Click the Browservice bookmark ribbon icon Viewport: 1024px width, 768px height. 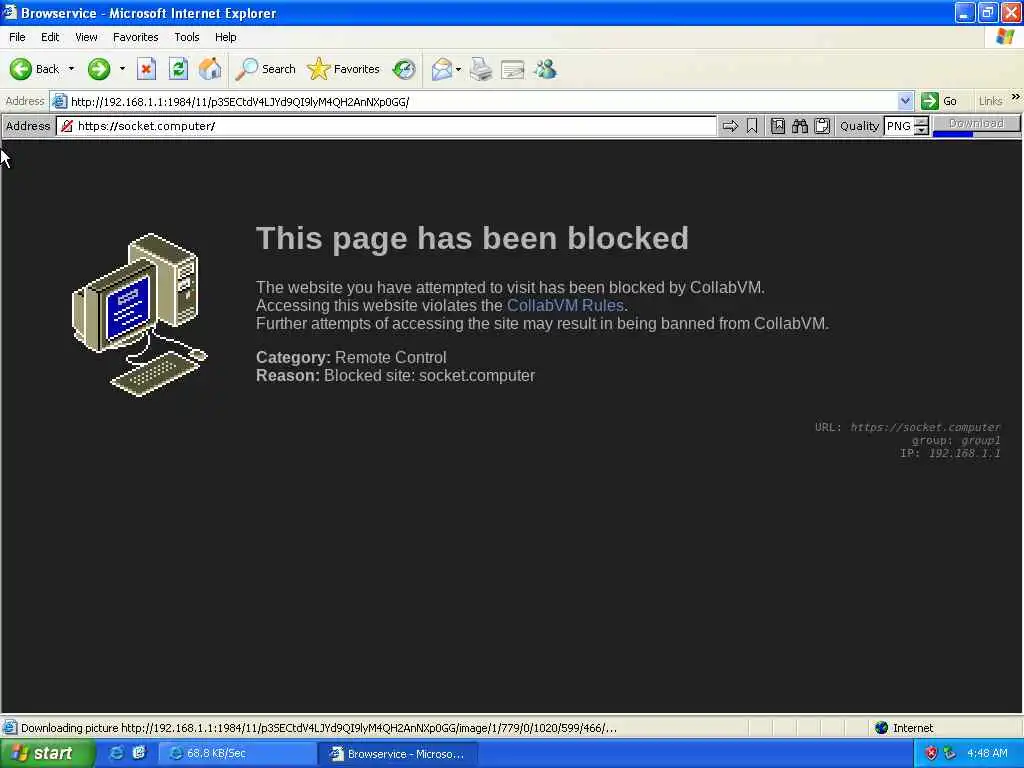[x=752, y=126]
